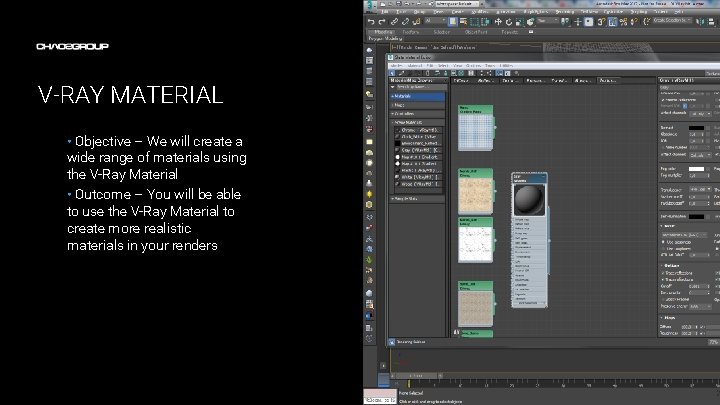Select Wood (VRayMtl) scene material
Screen dimensions: 720x405
point(419,184)
